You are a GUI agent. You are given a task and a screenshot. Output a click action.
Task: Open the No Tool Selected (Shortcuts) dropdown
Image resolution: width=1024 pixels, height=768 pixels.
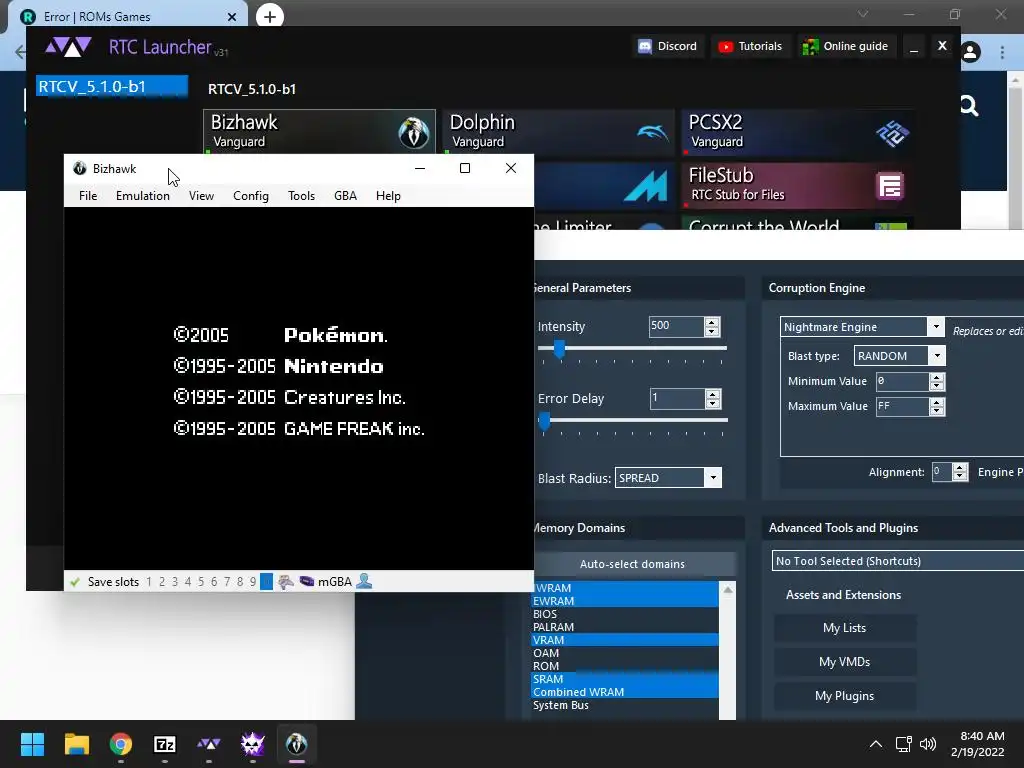[897, 560]
